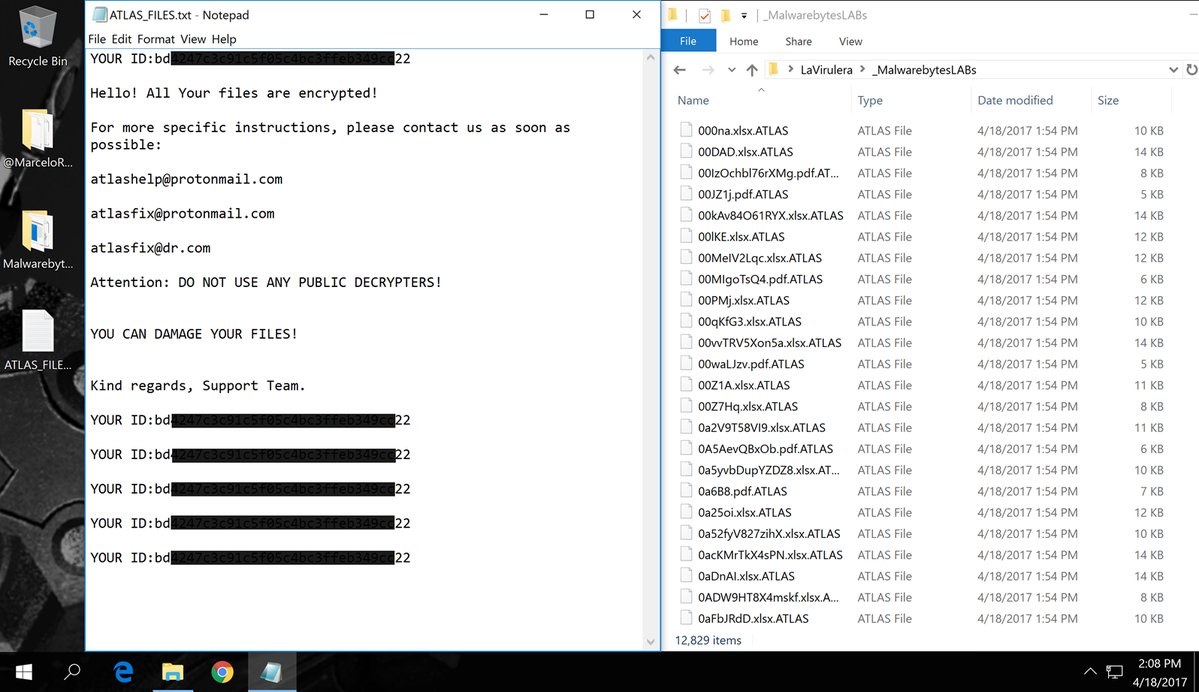Screen dimensions: 1199x692
Task: Go up to the LaVirulera folder
Action: click(x=752, y=69)
